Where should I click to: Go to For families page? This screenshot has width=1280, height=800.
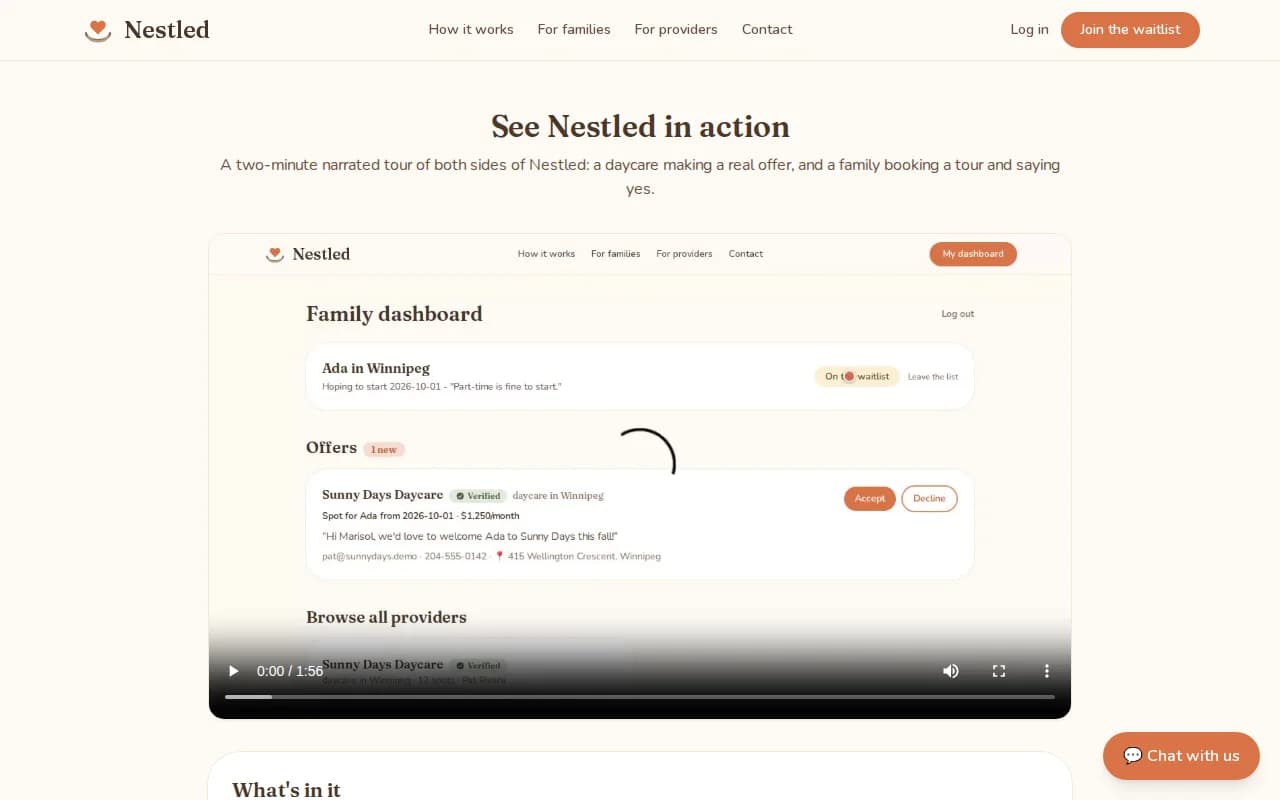point(574,29)
